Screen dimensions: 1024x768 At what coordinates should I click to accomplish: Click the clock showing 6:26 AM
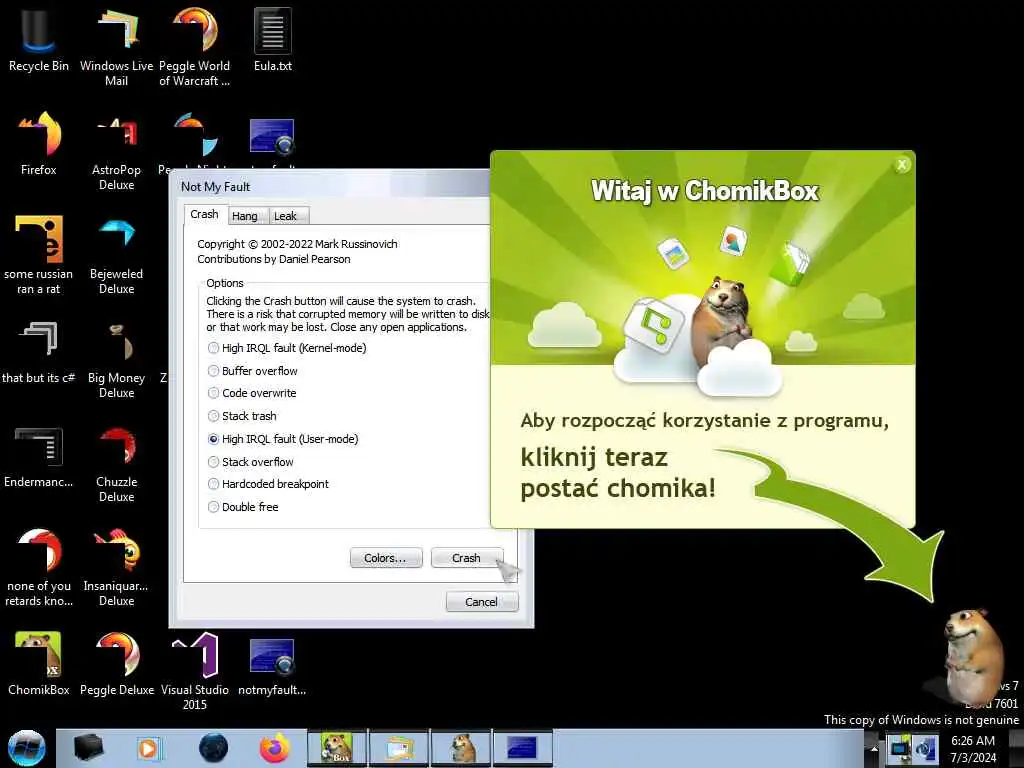tap(973, 748)
